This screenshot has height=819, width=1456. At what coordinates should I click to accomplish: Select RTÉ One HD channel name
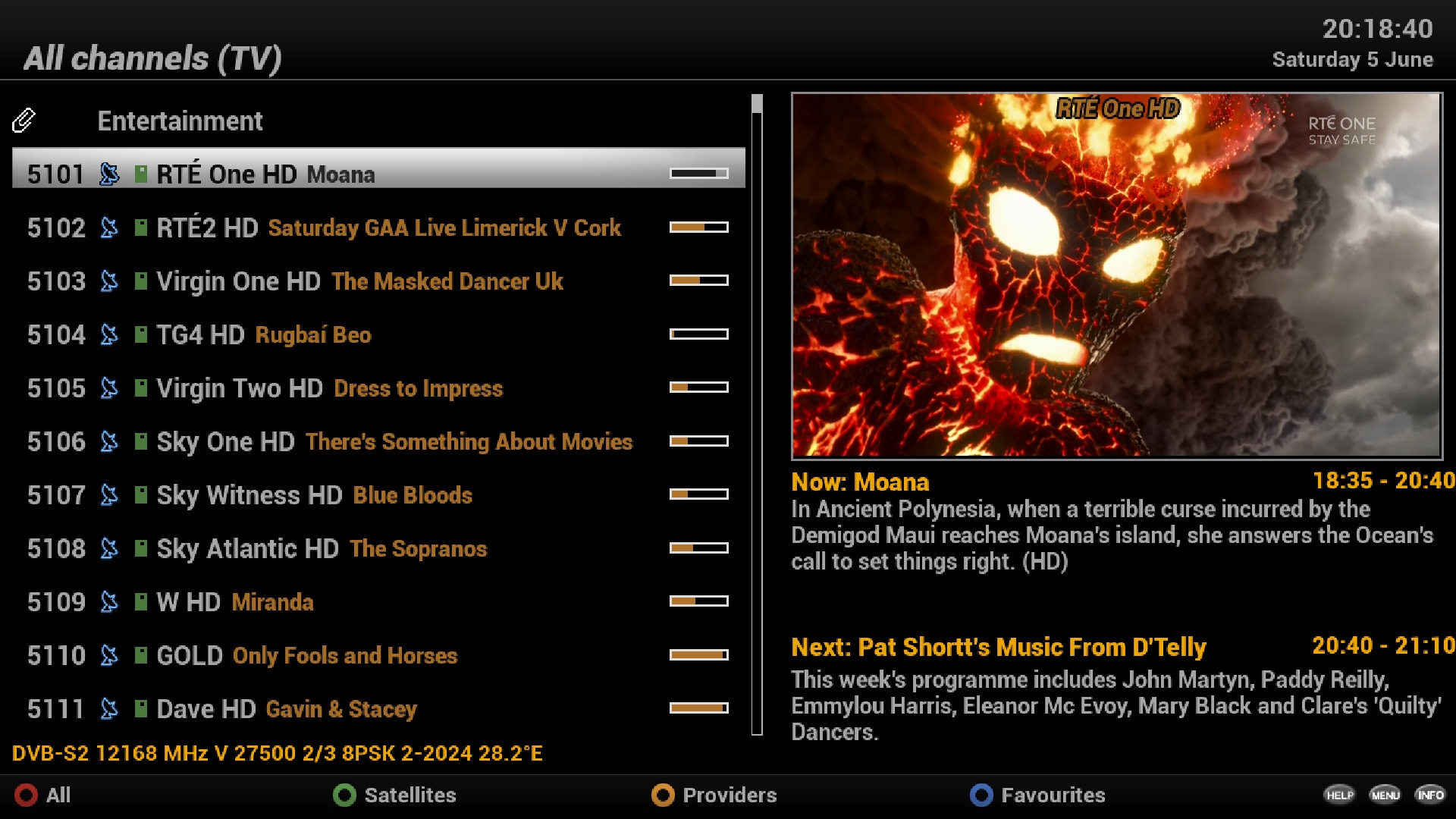(x=227, y=174)
